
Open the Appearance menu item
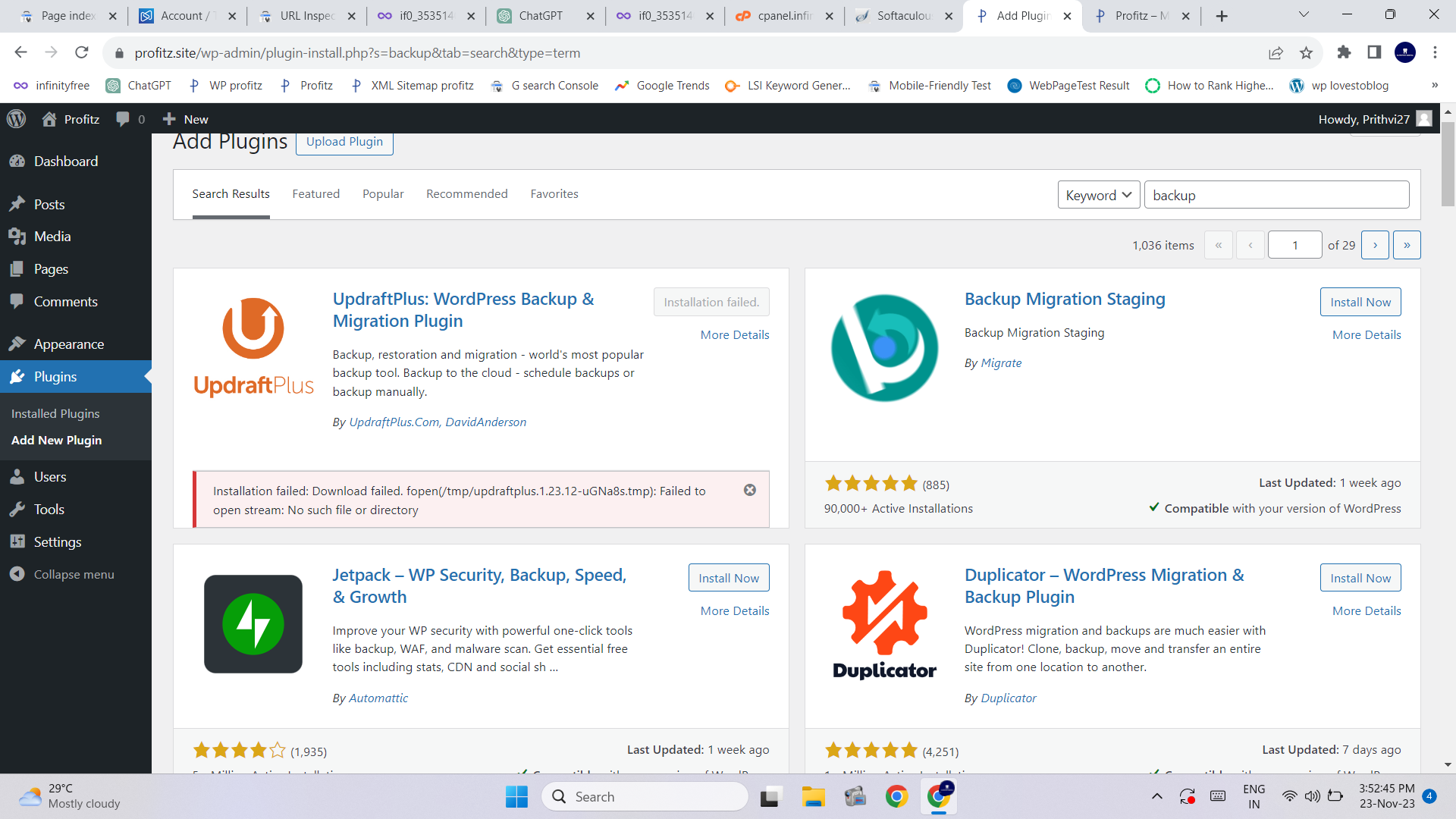click(68, 344)
